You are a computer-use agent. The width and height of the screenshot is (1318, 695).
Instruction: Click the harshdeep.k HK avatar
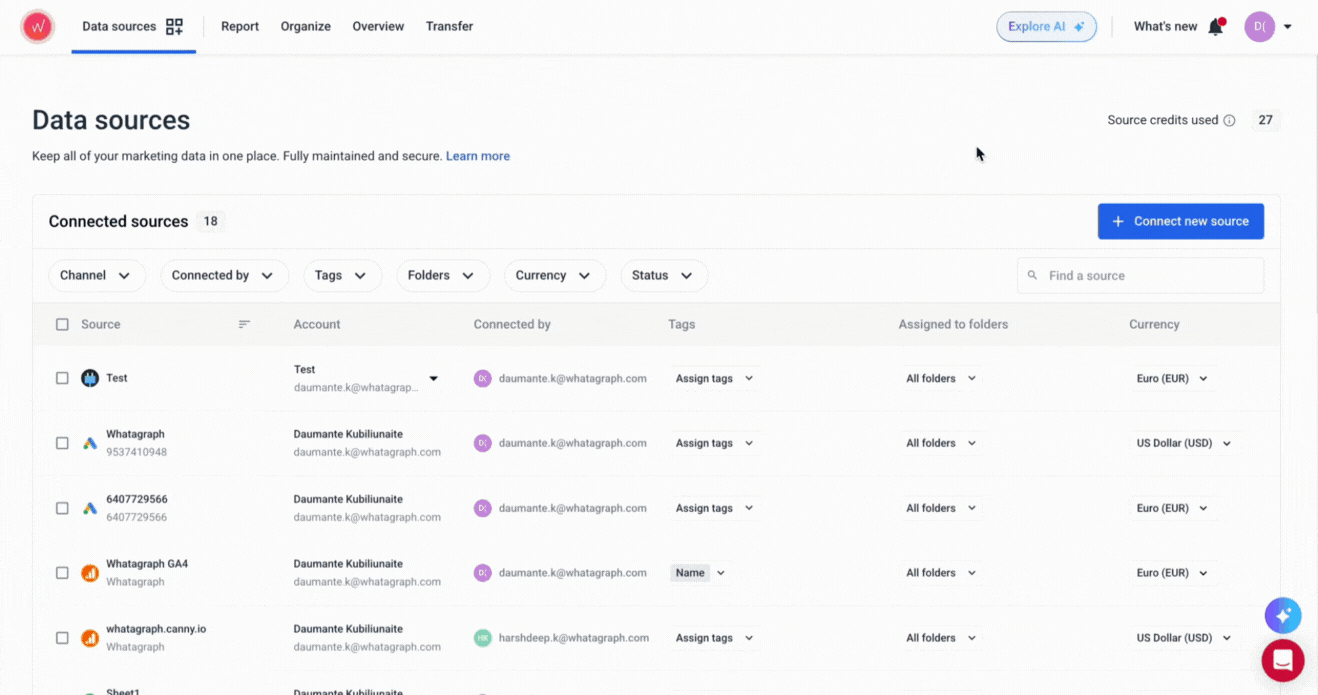pyautogui.click(x=483, y=638)
